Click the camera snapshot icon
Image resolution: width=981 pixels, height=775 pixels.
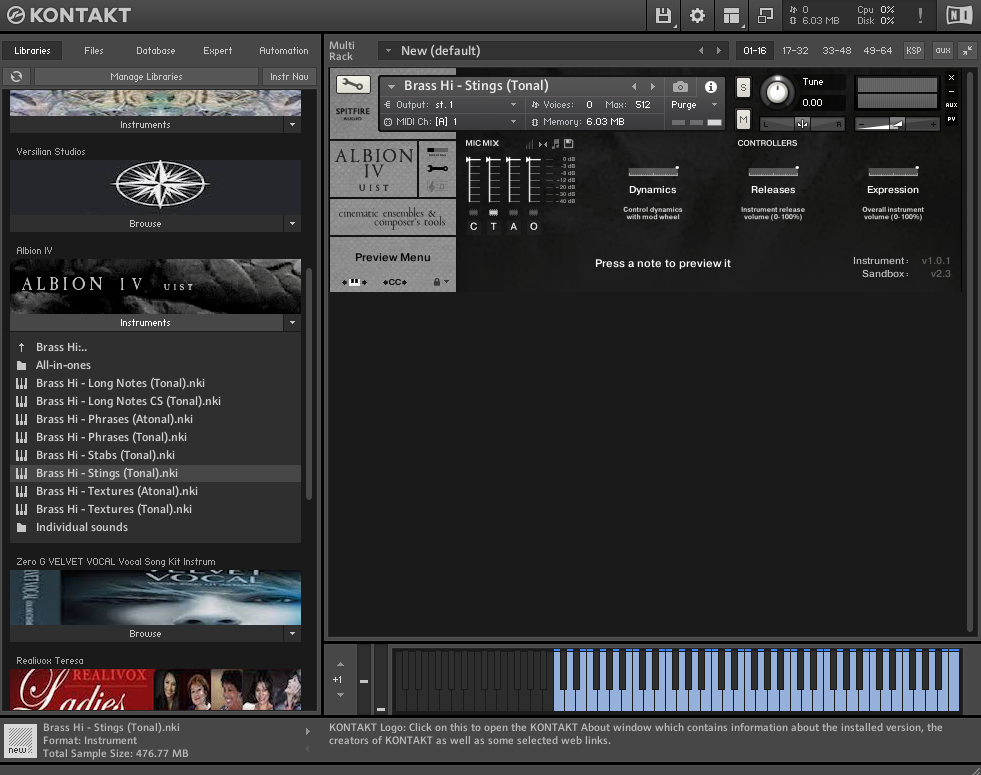pyautogui.click(x=680, y=86)
